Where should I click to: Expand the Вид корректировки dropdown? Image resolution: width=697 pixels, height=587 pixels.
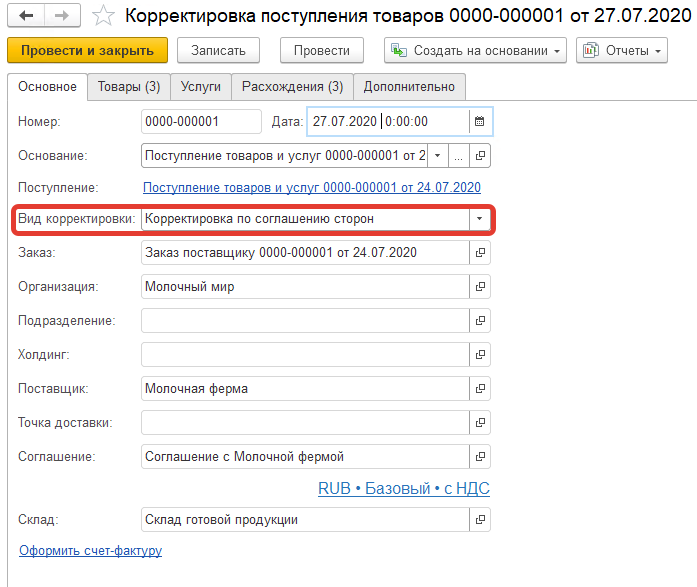pos(479,219)
